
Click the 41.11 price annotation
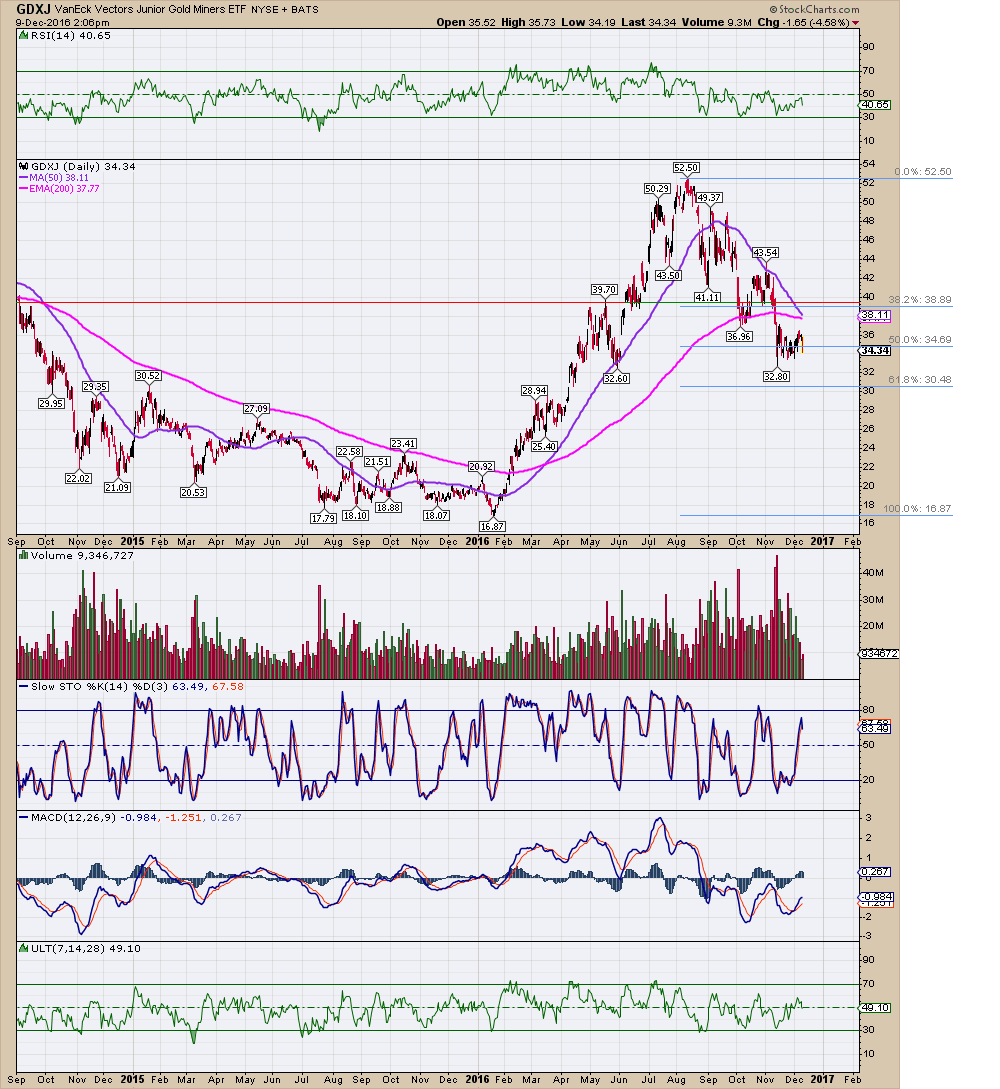pyautogui.click(x=707, y=297)
